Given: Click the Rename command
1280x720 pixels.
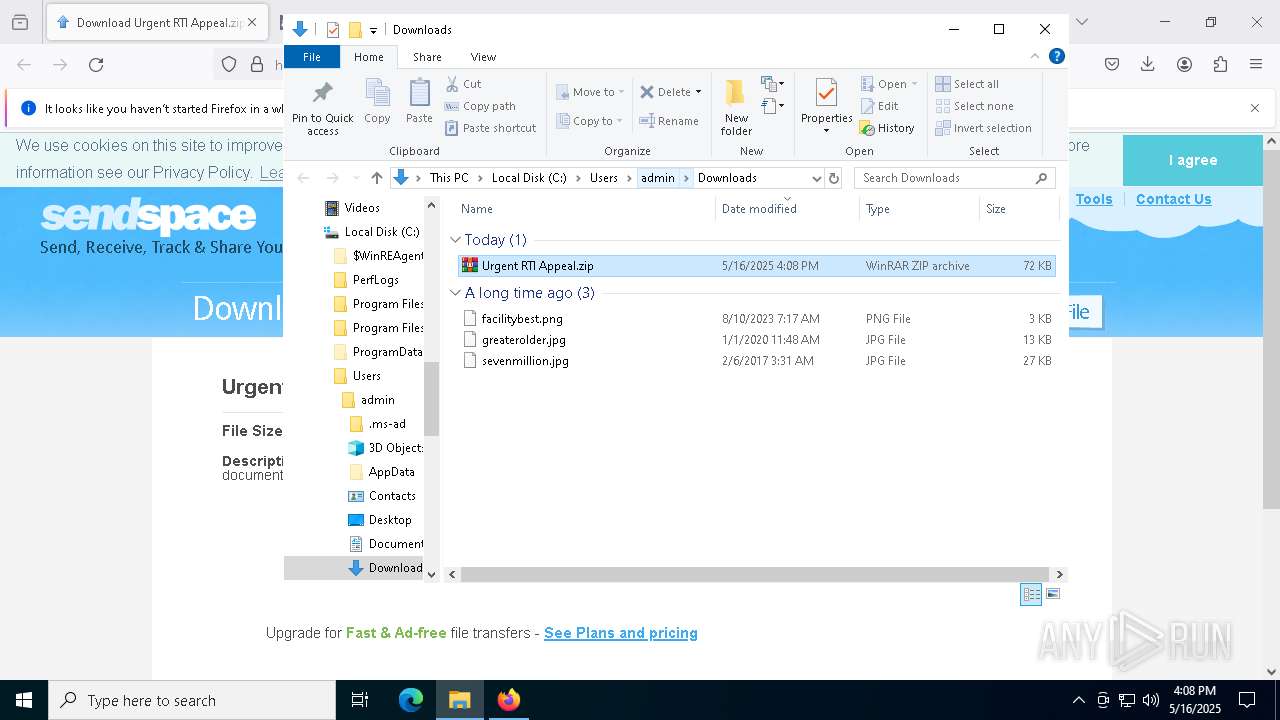Looking at the screenshot, I should [669, 121].
